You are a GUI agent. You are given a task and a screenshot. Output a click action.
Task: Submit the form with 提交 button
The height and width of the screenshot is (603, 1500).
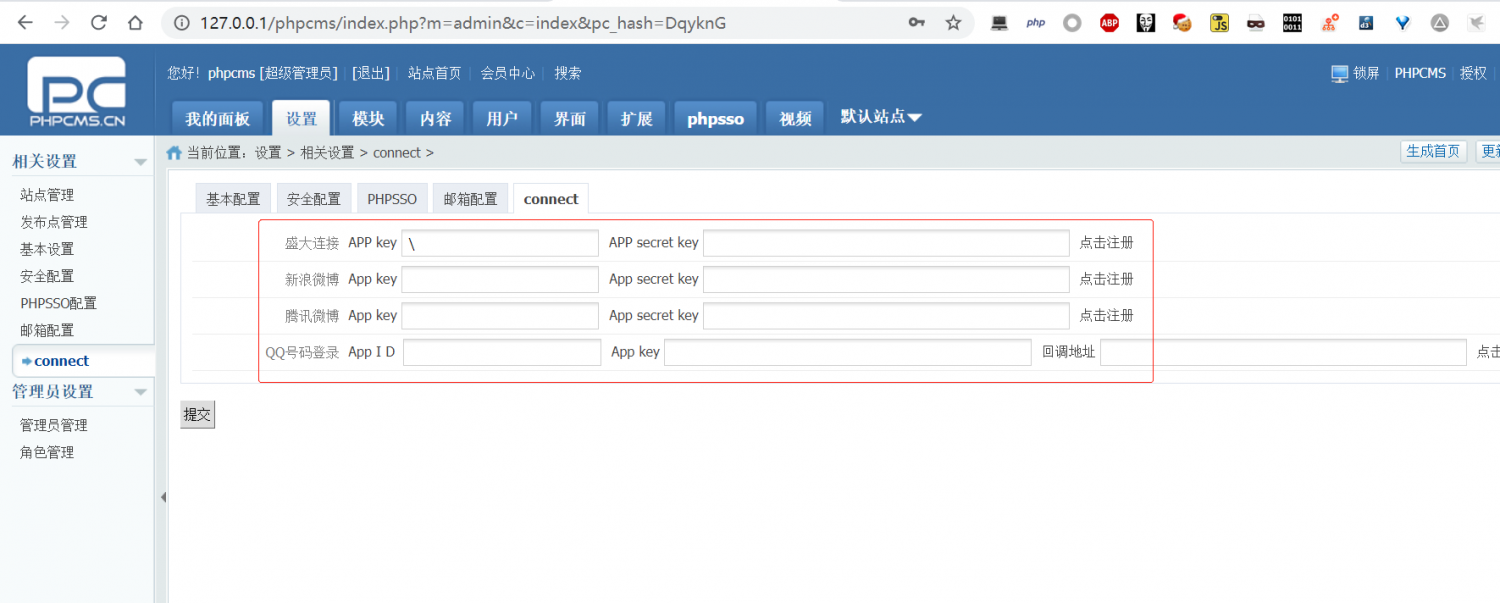point(197,414)
